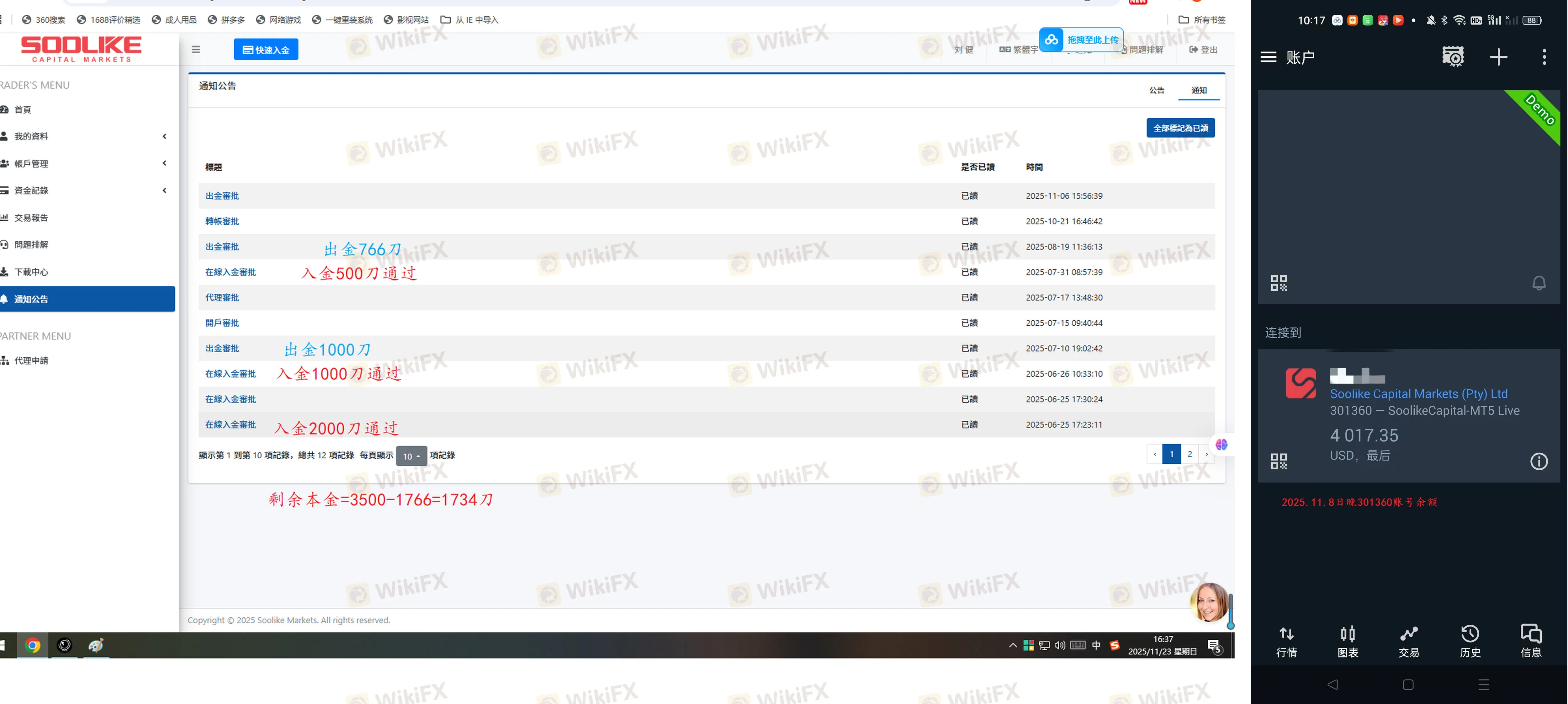Screen dimensions: 1568x704
Task: Select the 通知 tab
Action: pyautogui.click(x=1199, y=90)
